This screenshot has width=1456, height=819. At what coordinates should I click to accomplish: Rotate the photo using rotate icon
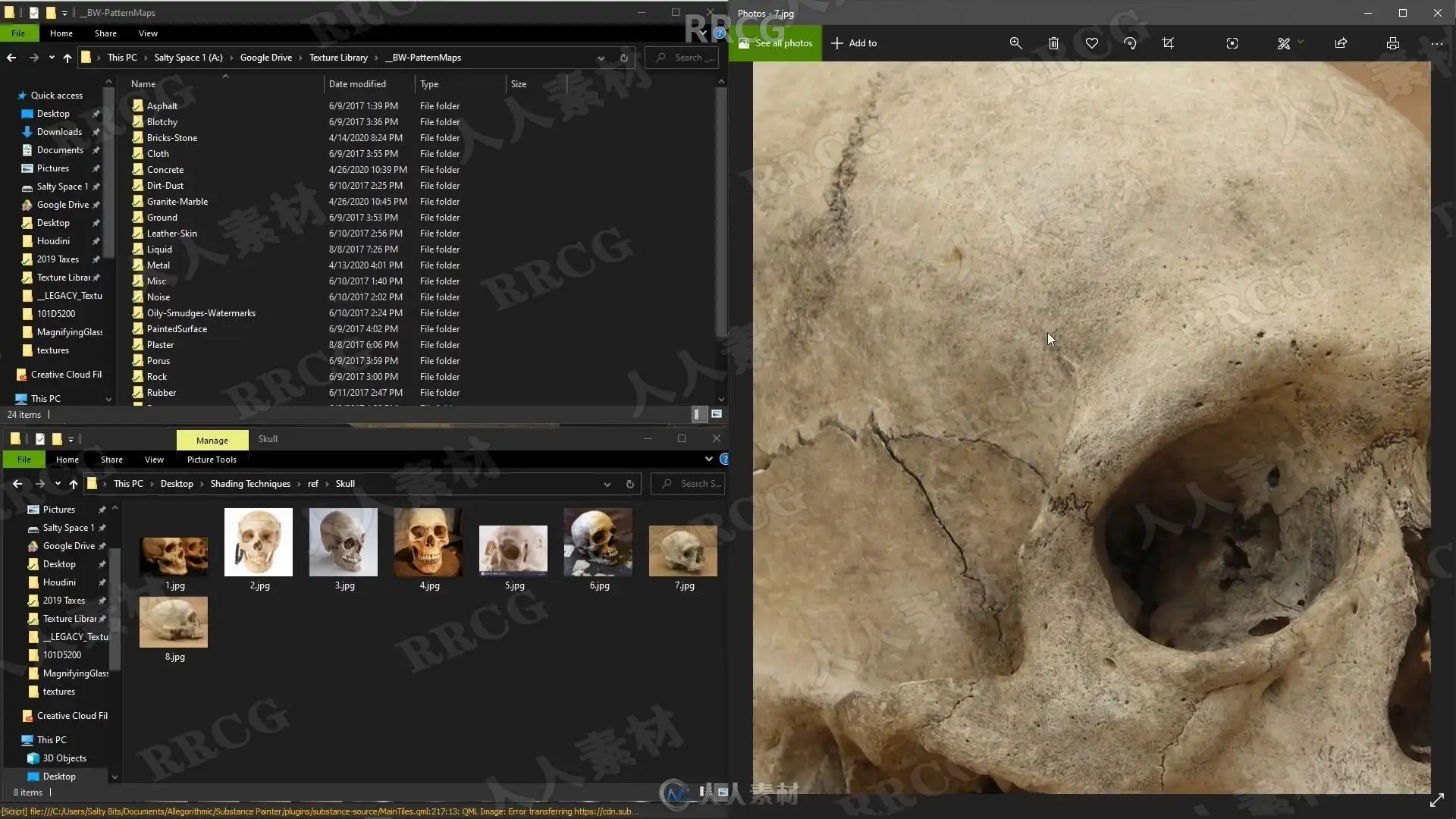click(1130, 43)
